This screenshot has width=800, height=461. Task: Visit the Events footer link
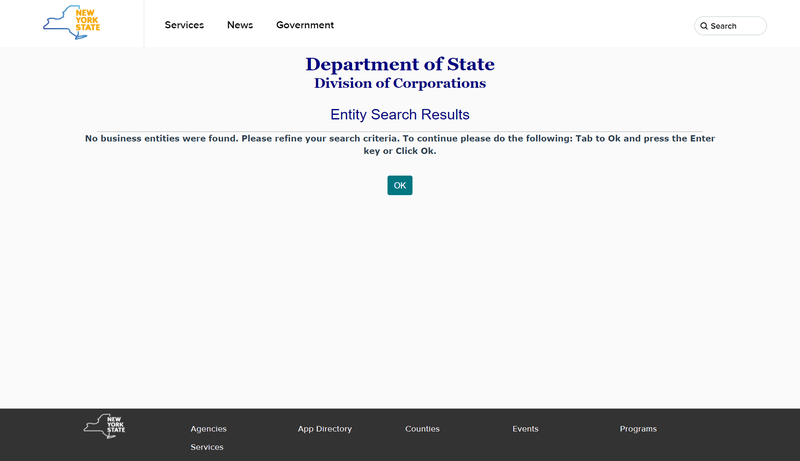[x=525, y=429]
